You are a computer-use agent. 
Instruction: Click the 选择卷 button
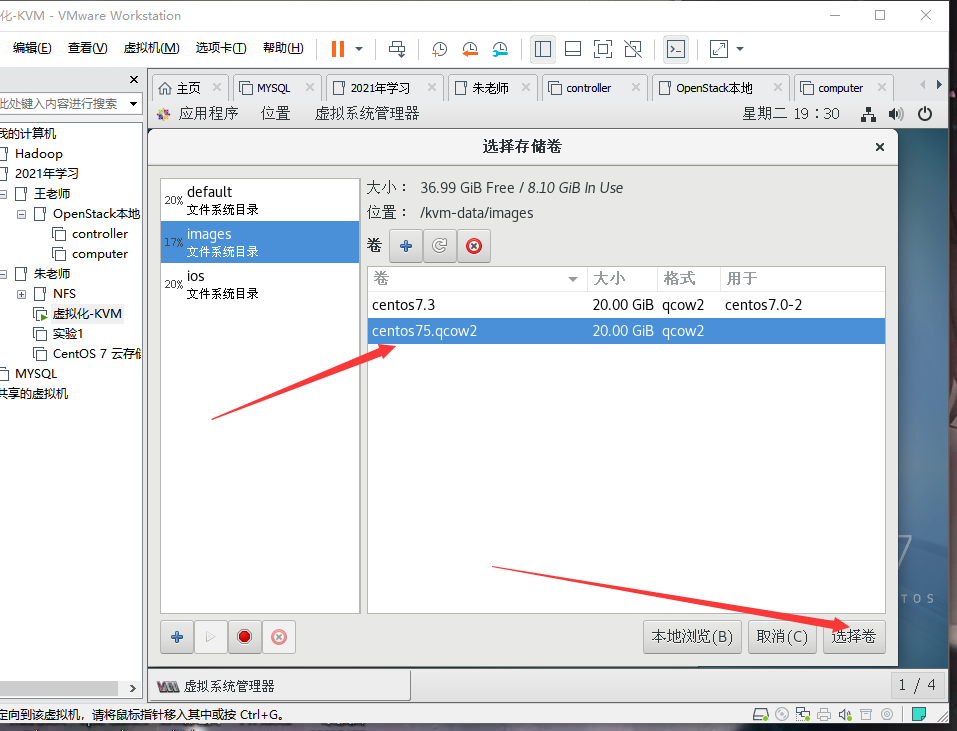854,637
